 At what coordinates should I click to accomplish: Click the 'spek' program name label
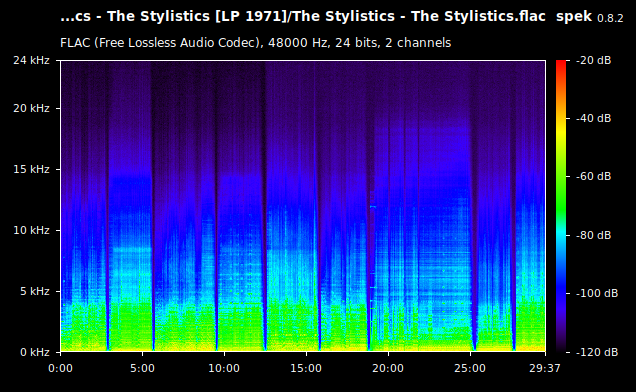574,17
